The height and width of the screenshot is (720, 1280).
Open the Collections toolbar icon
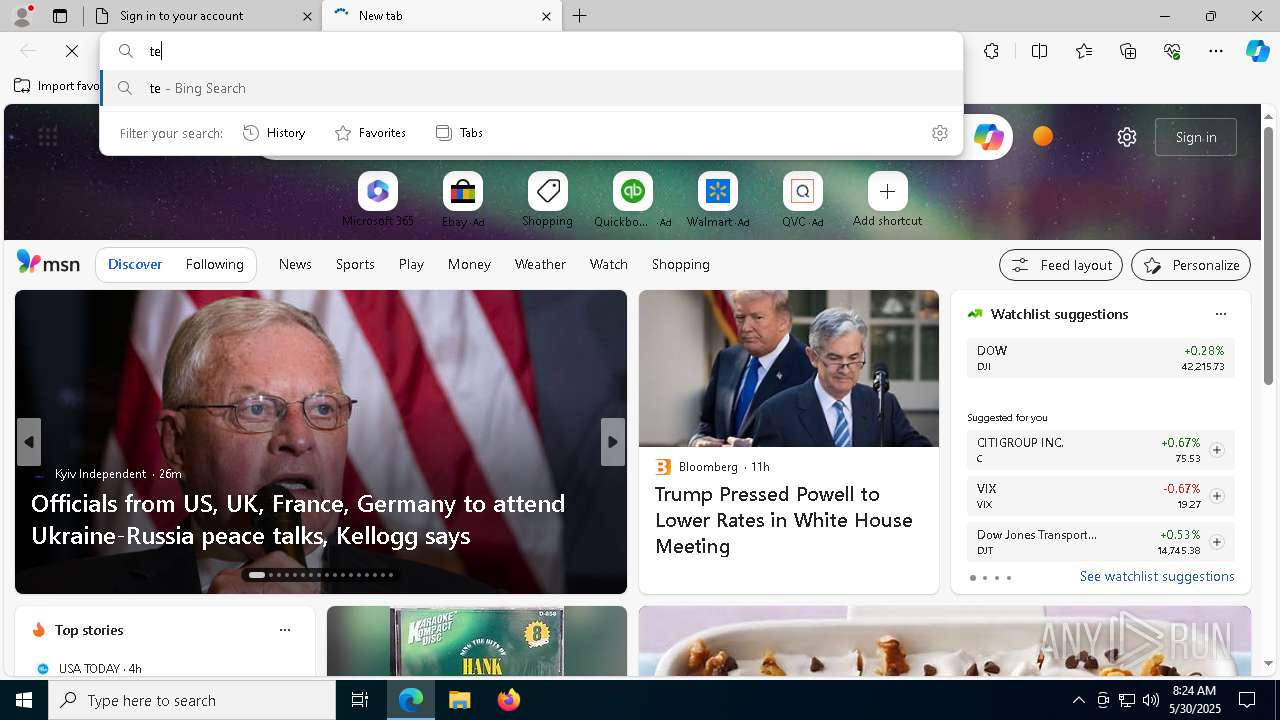(x=1128, y=51)
